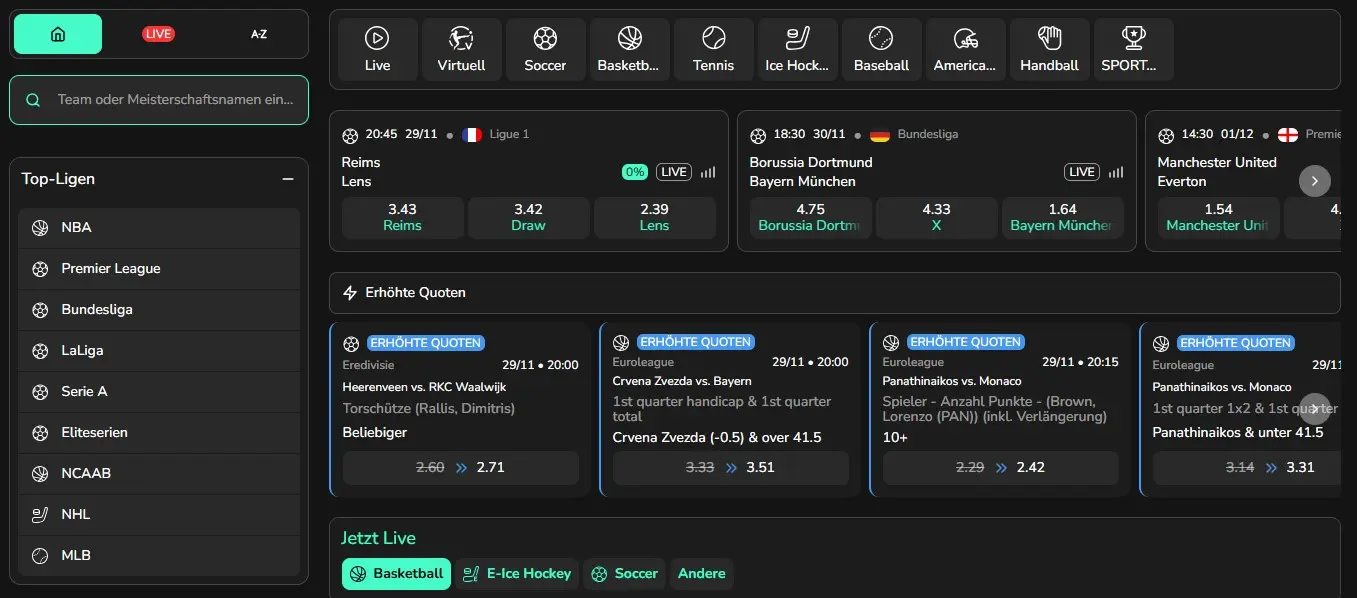1357x598 pixels.
Task: Open Premier League from Top-Ligen
Action: pyautogui.click(x=159, y=269)
